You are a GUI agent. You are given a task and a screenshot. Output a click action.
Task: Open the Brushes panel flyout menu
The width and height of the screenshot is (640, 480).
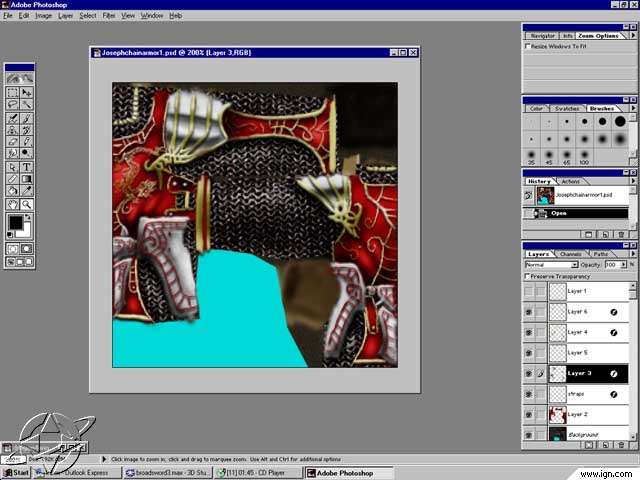[633, 108]
